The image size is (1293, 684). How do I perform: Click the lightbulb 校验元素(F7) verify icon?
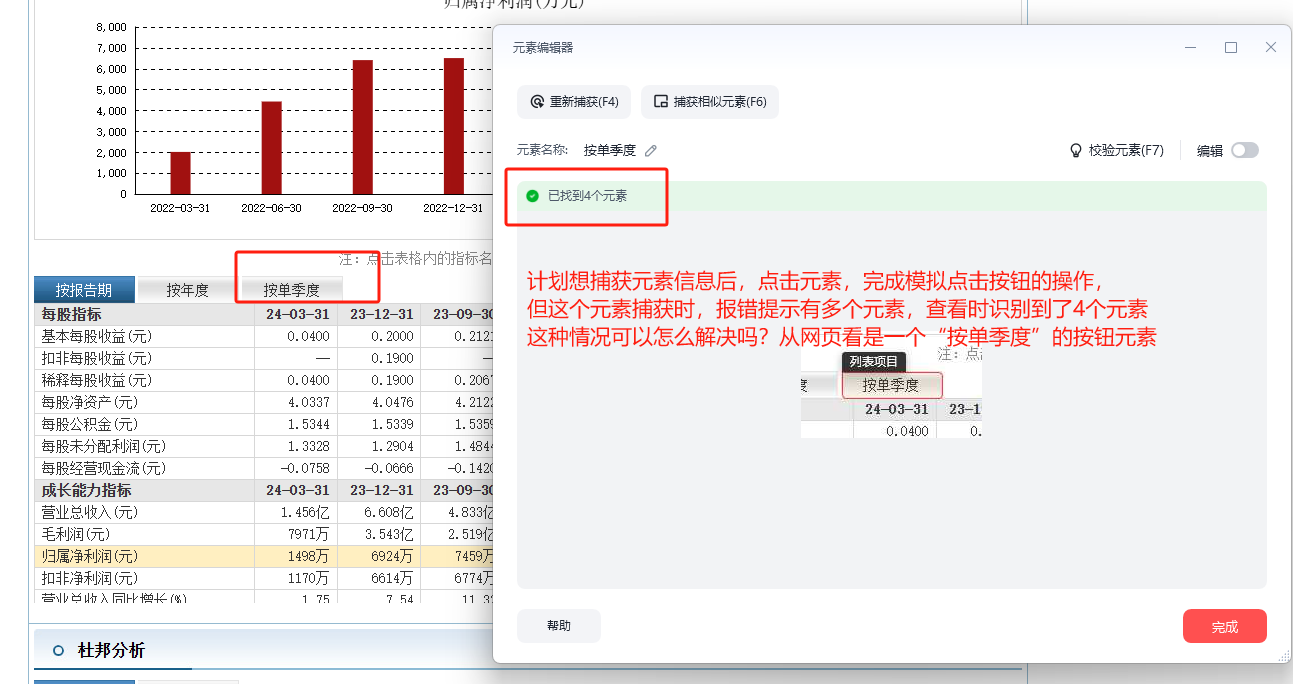coord(1076,150)
